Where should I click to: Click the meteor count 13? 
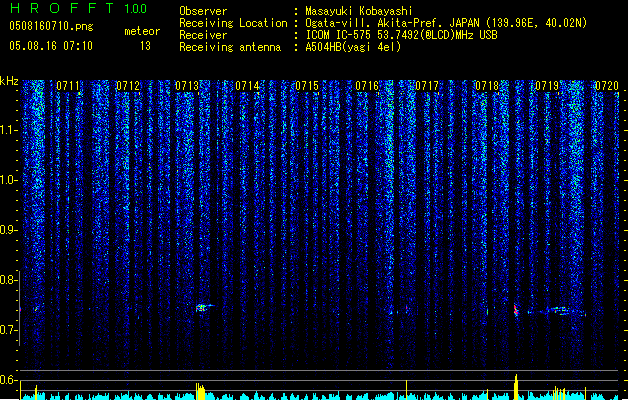click(145, 46)
